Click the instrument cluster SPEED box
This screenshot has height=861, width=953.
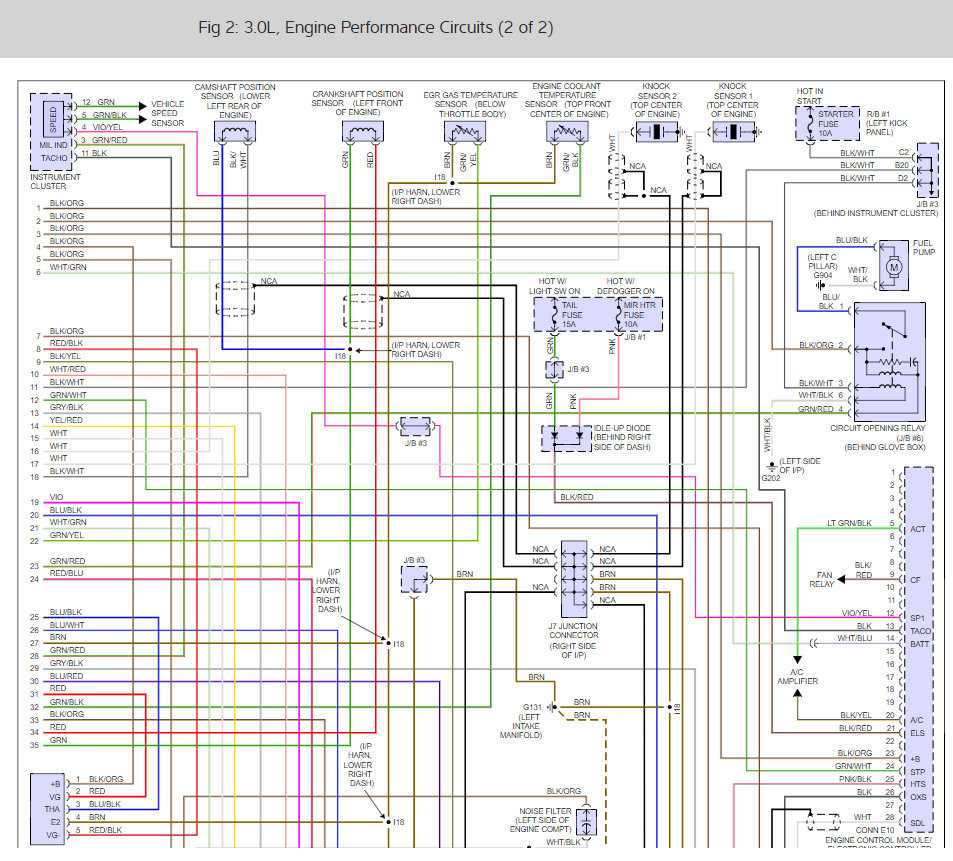coord(53,120)
